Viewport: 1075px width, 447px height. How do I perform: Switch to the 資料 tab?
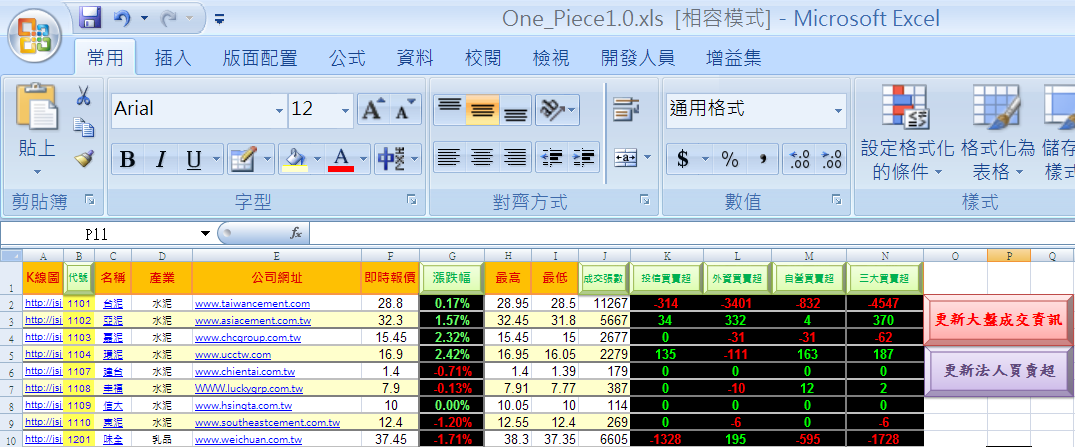(415, 58)
